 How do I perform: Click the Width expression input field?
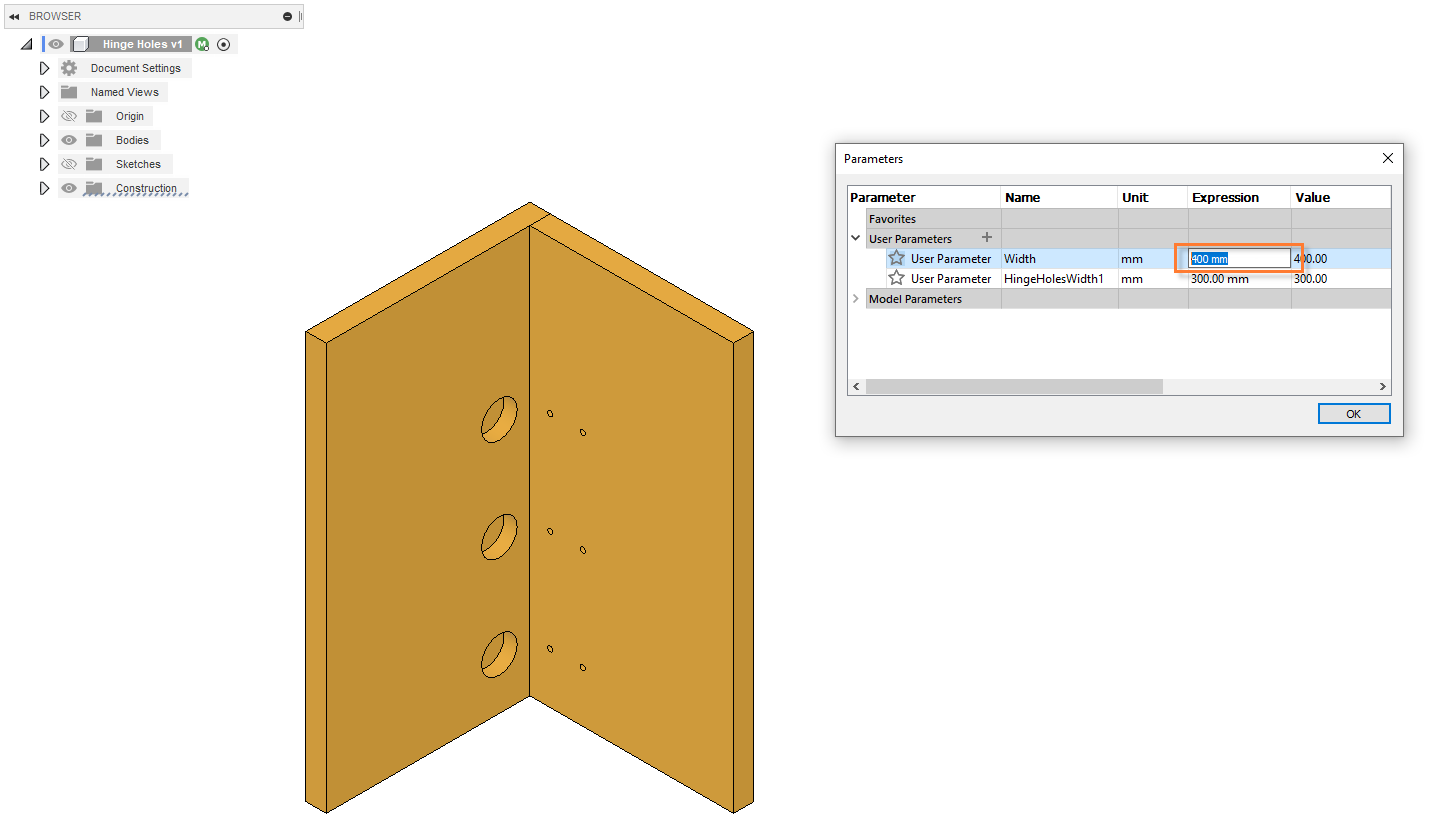point(1239,259)
